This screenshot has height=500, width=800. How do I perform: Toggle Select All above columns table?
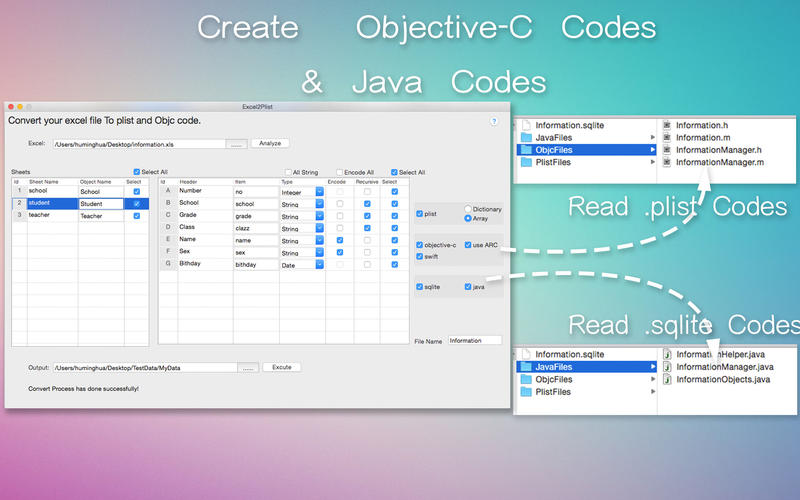coord(394,172)
